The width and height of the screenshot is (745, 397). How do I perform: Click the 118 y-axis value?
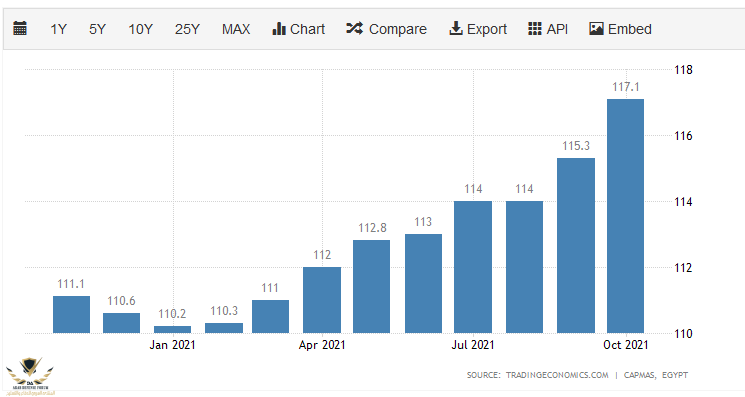tap(683, 70)
